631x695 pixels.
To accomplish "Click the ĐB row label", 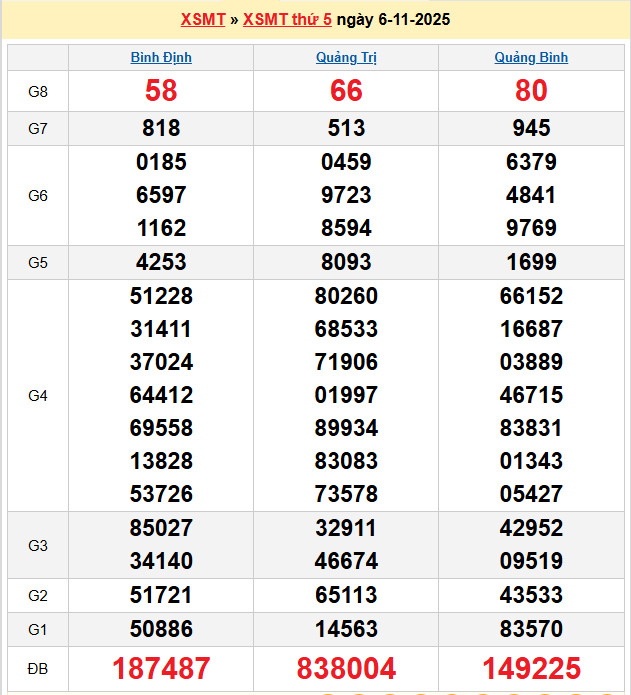I will [38, 668].
